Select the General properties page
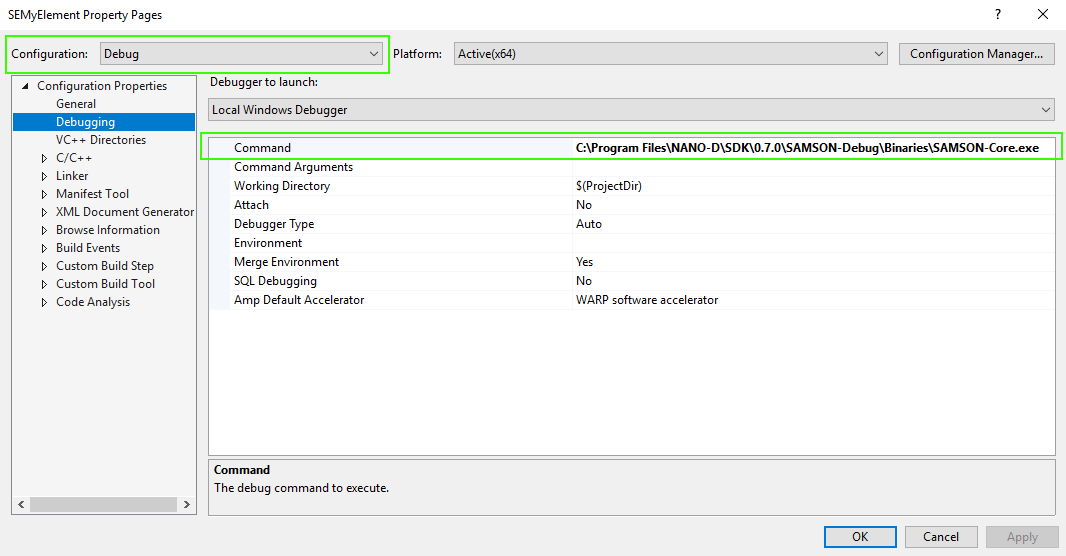Viewport: 1066px width, 556px height. point(76,104)
